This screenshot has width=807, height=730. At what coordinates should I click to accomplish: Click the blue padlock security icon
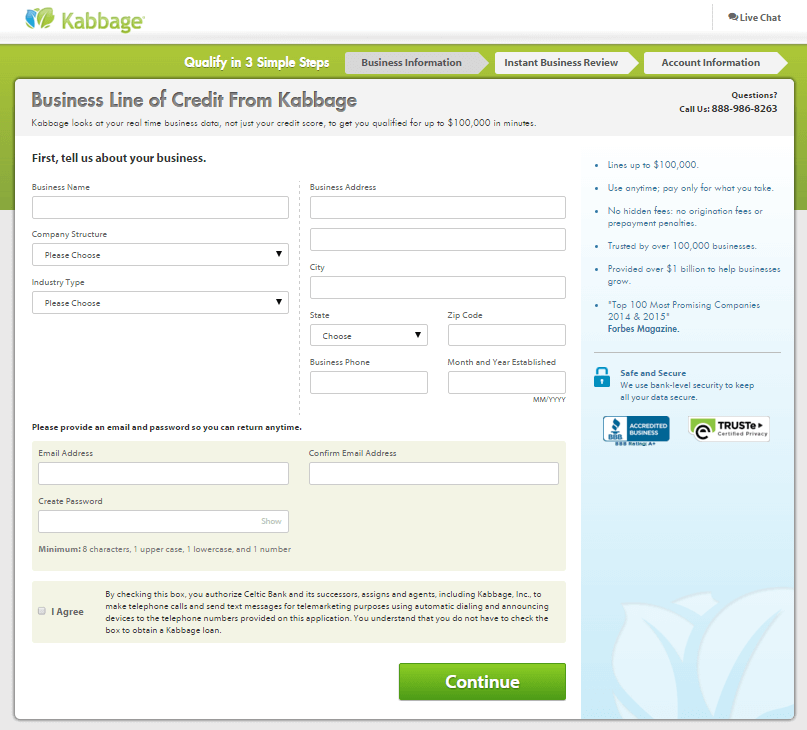pos(602,377)
